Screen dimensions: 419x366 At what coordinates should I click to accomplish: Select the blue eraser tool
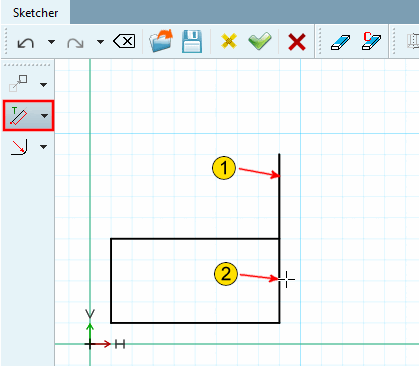340,42
